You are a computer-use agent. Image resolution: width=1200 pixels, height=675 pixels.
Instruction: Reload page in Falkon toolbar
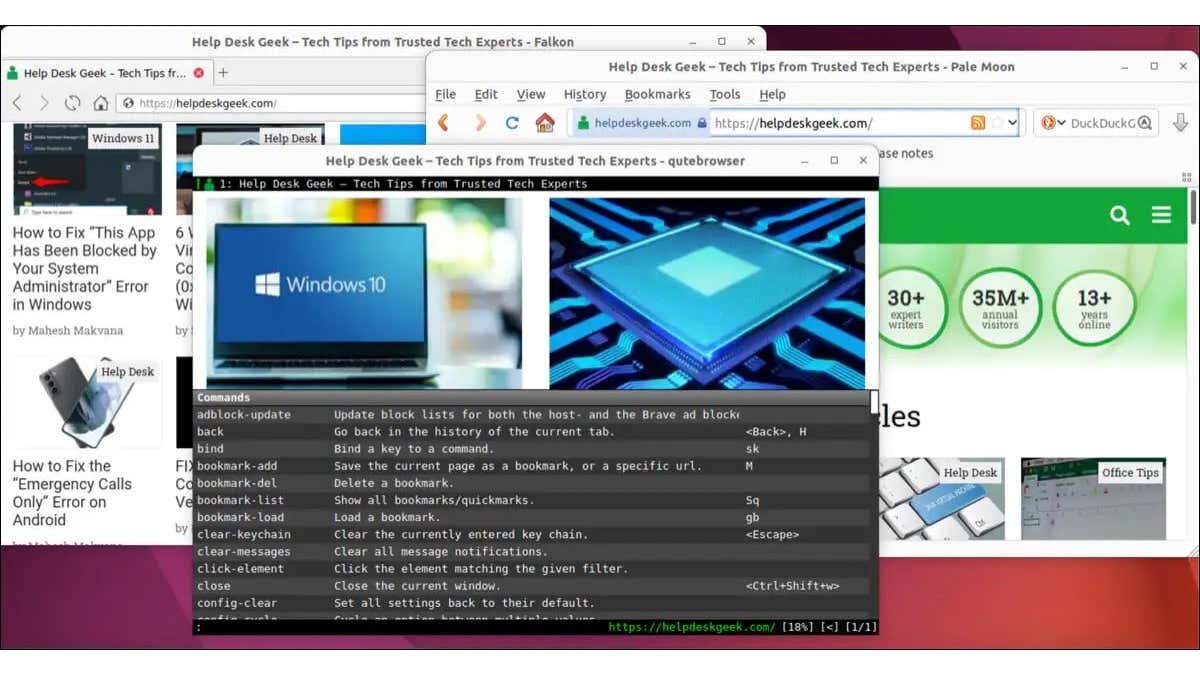click(x=72, y=103)
